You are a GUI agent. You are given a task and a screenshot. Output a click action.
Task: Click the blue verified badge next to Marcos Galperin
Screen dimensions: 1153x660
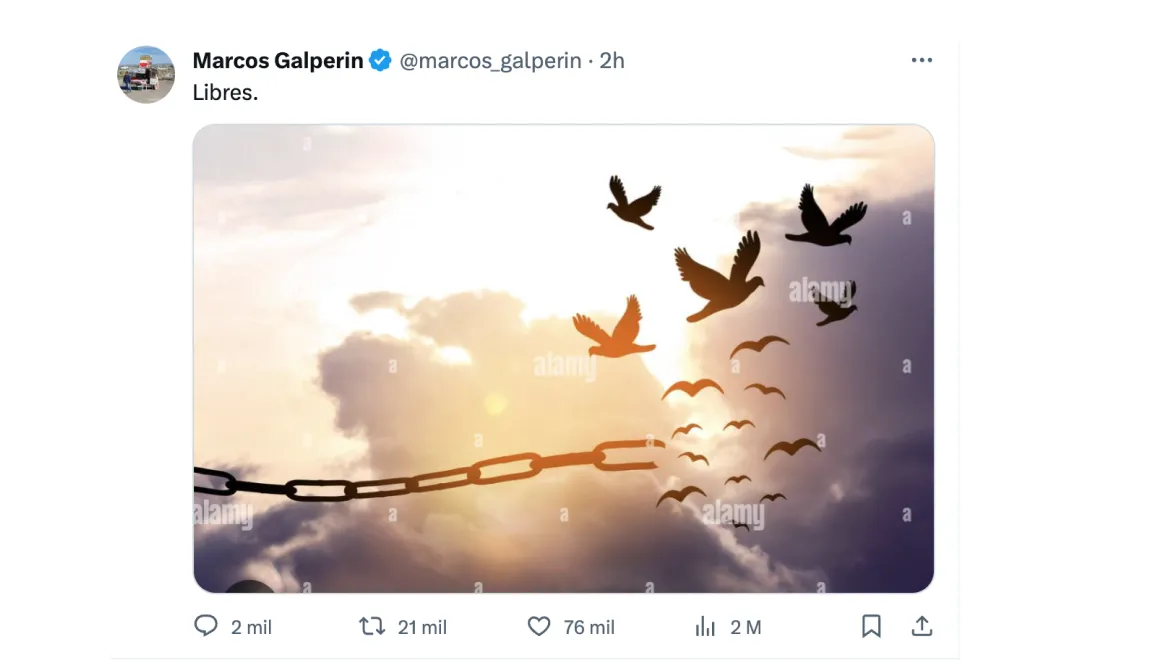[379, 60]
